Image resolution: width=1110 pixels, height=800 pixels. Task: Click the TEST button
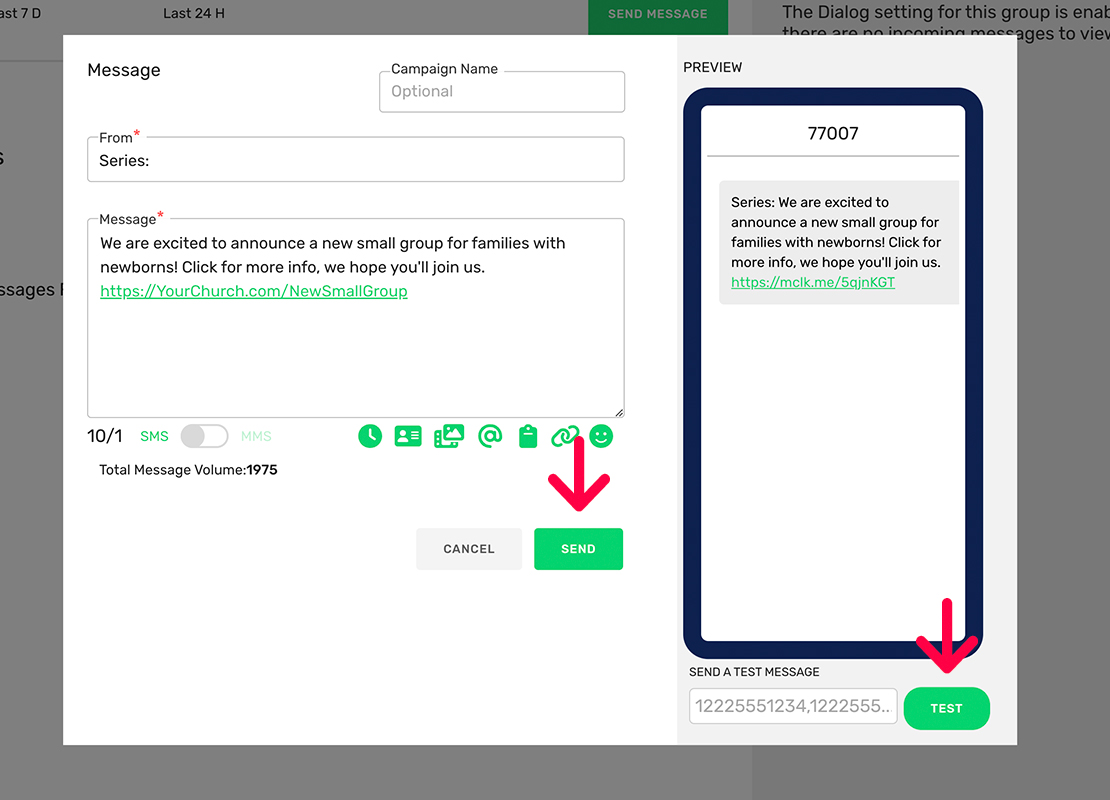946,708
